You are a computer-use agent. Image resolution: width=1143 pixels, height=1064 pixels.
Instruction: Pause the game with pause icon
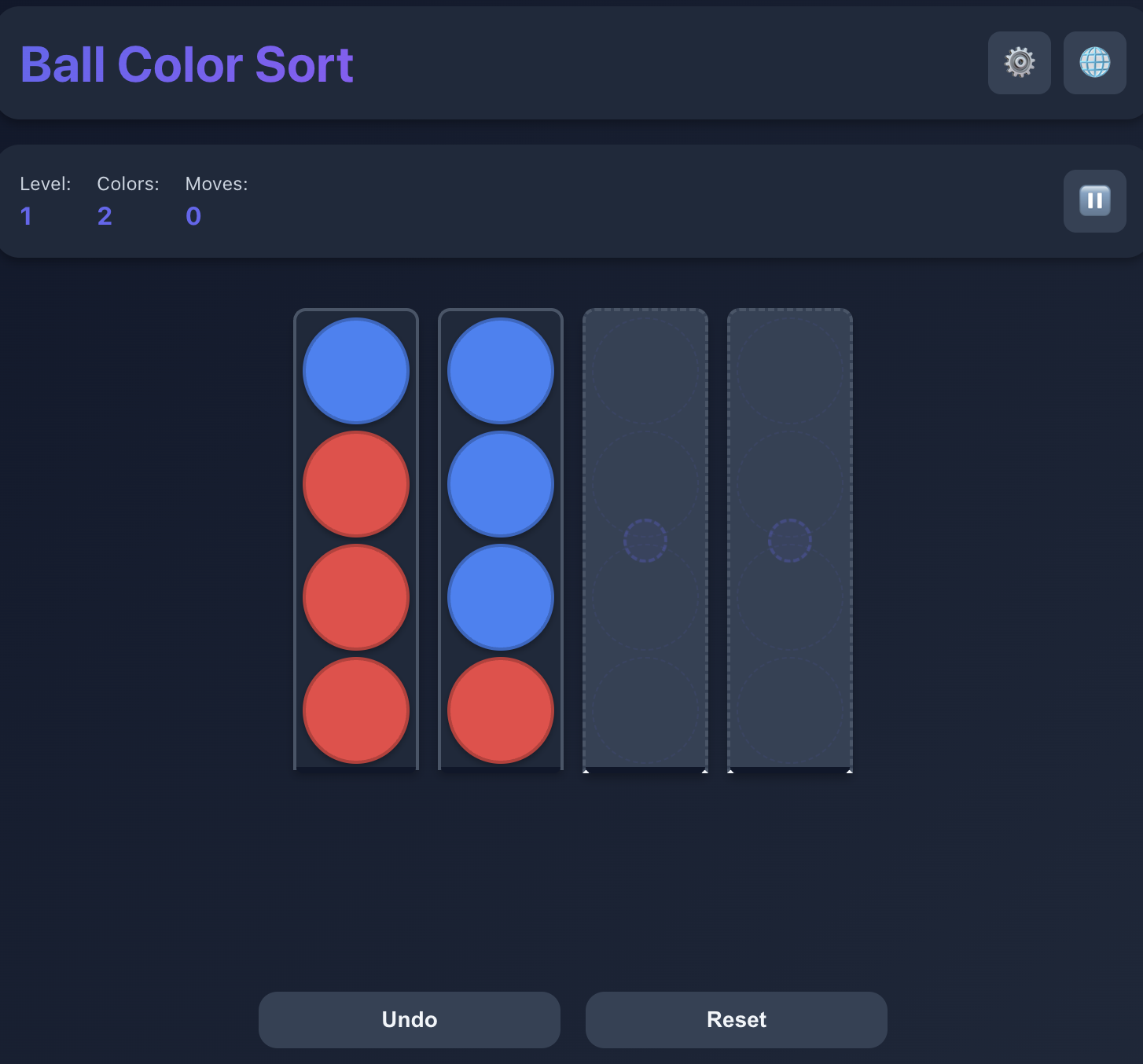[x=1094, y=201]
